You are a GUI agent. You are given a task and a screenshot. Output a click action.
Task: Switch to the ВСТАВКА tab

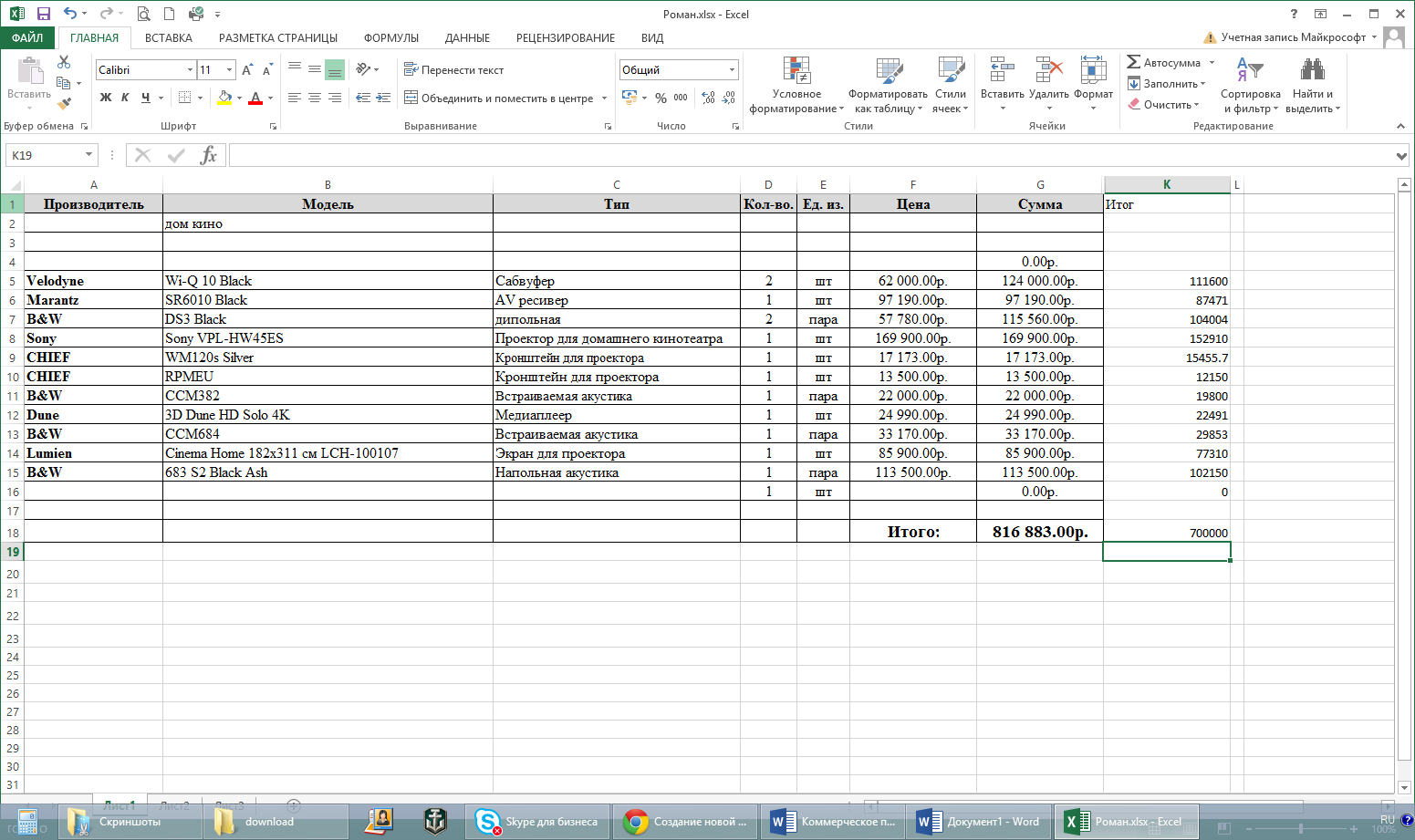pos(169,37)
